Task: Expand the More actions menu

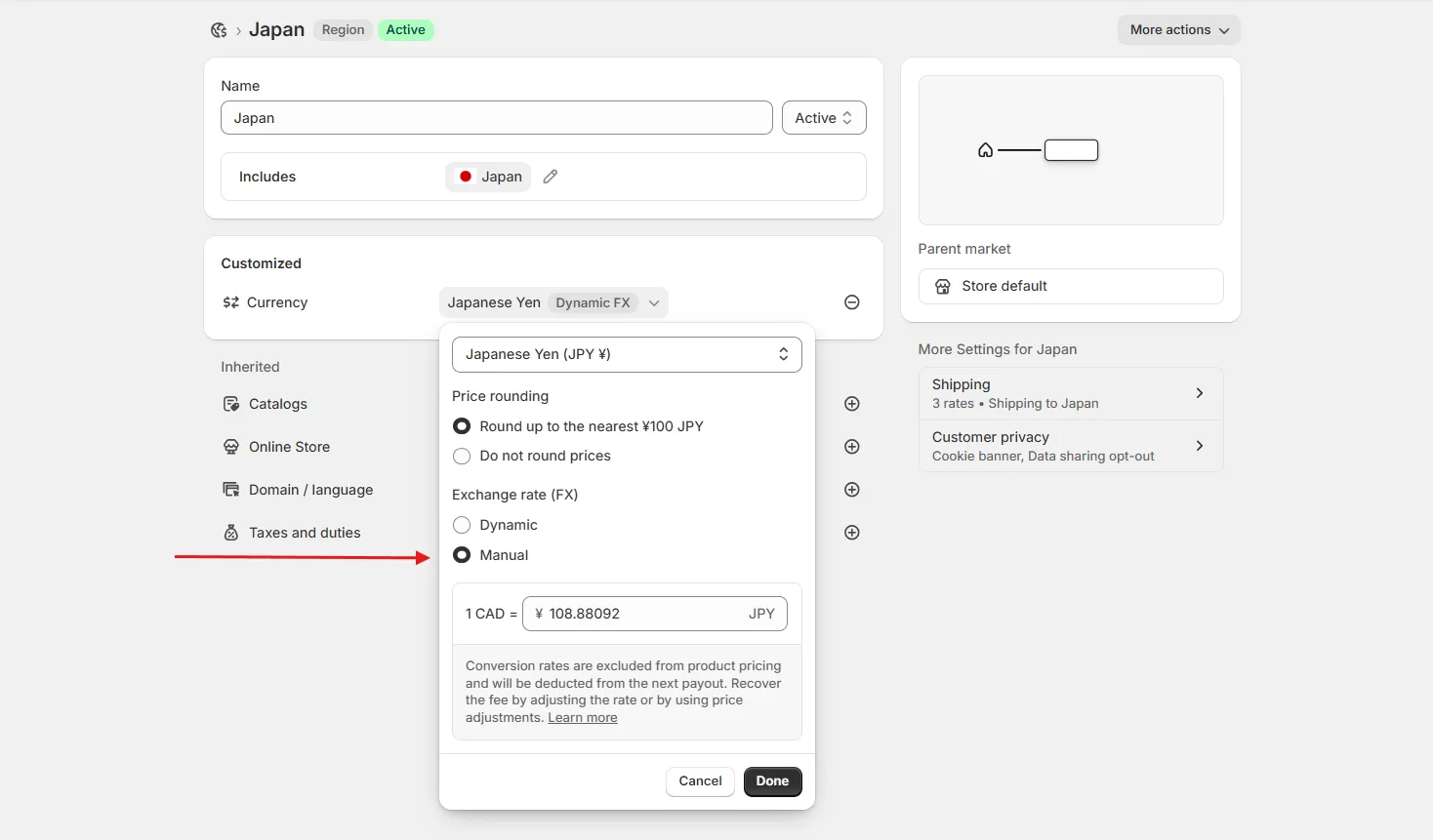Action: [x=1179, y=30]
